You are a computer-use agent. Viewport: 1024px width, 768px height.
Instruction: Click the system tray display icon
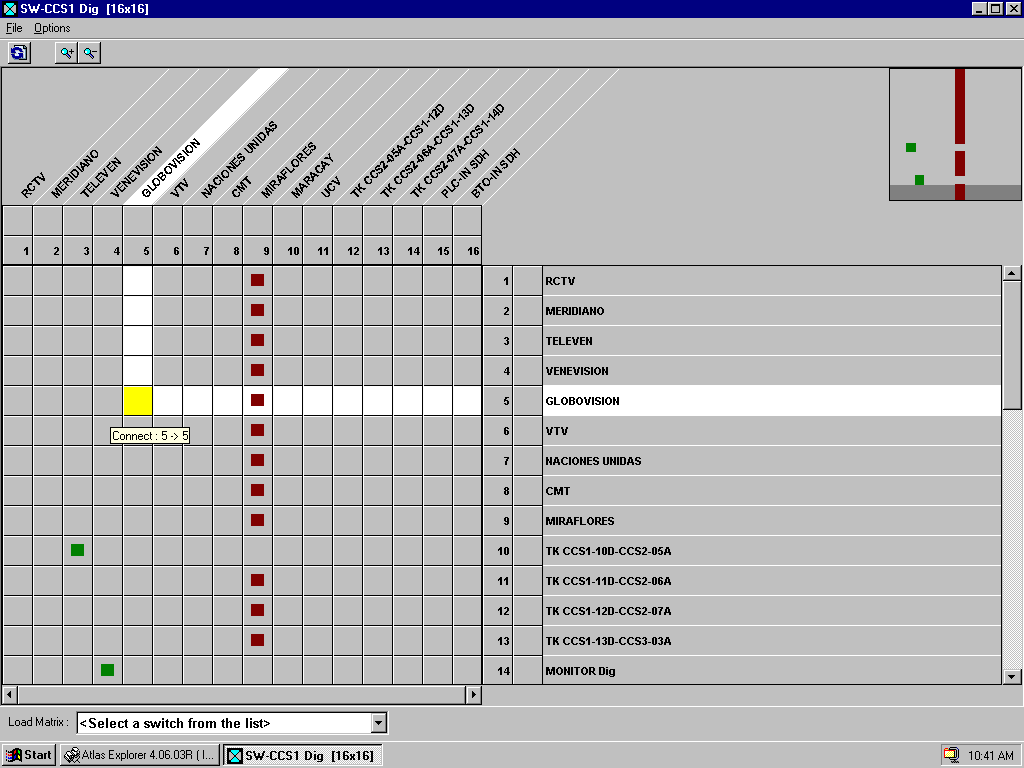pos(950,755)
